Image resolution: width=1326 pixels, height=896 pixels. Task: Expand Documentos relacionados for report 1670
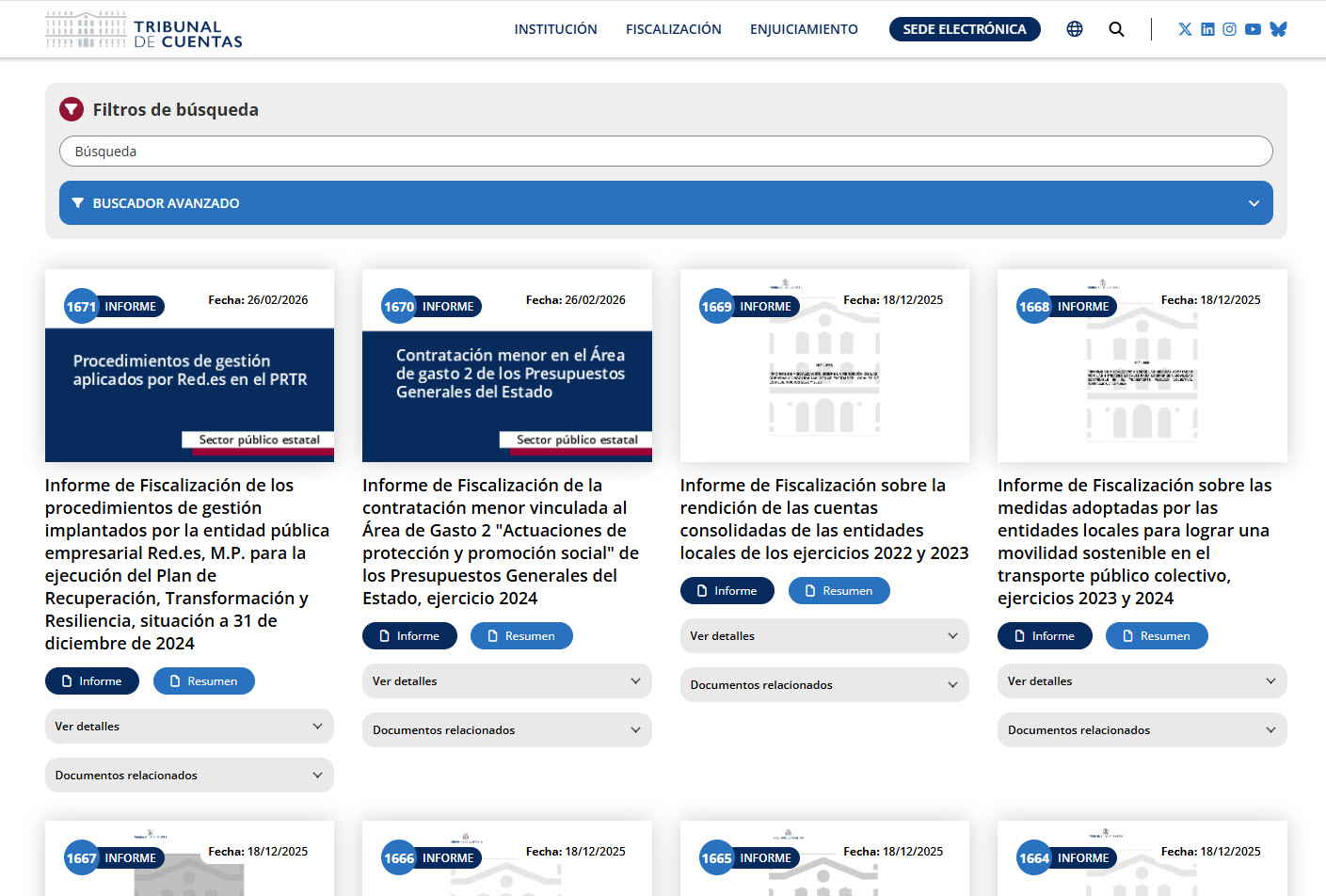click(506, 730)
